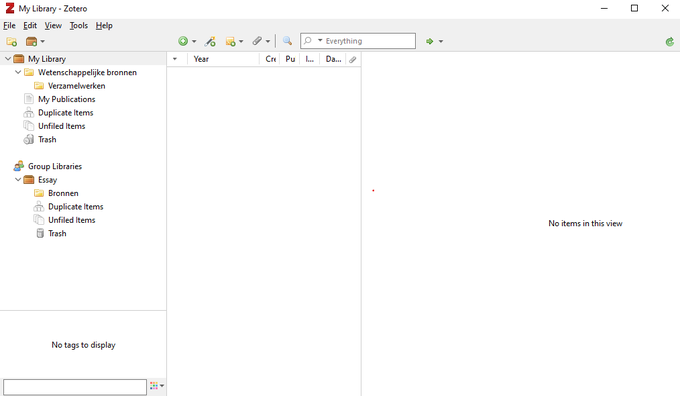Open the Tools menu
Screen dimensions: 680x396
78,26
